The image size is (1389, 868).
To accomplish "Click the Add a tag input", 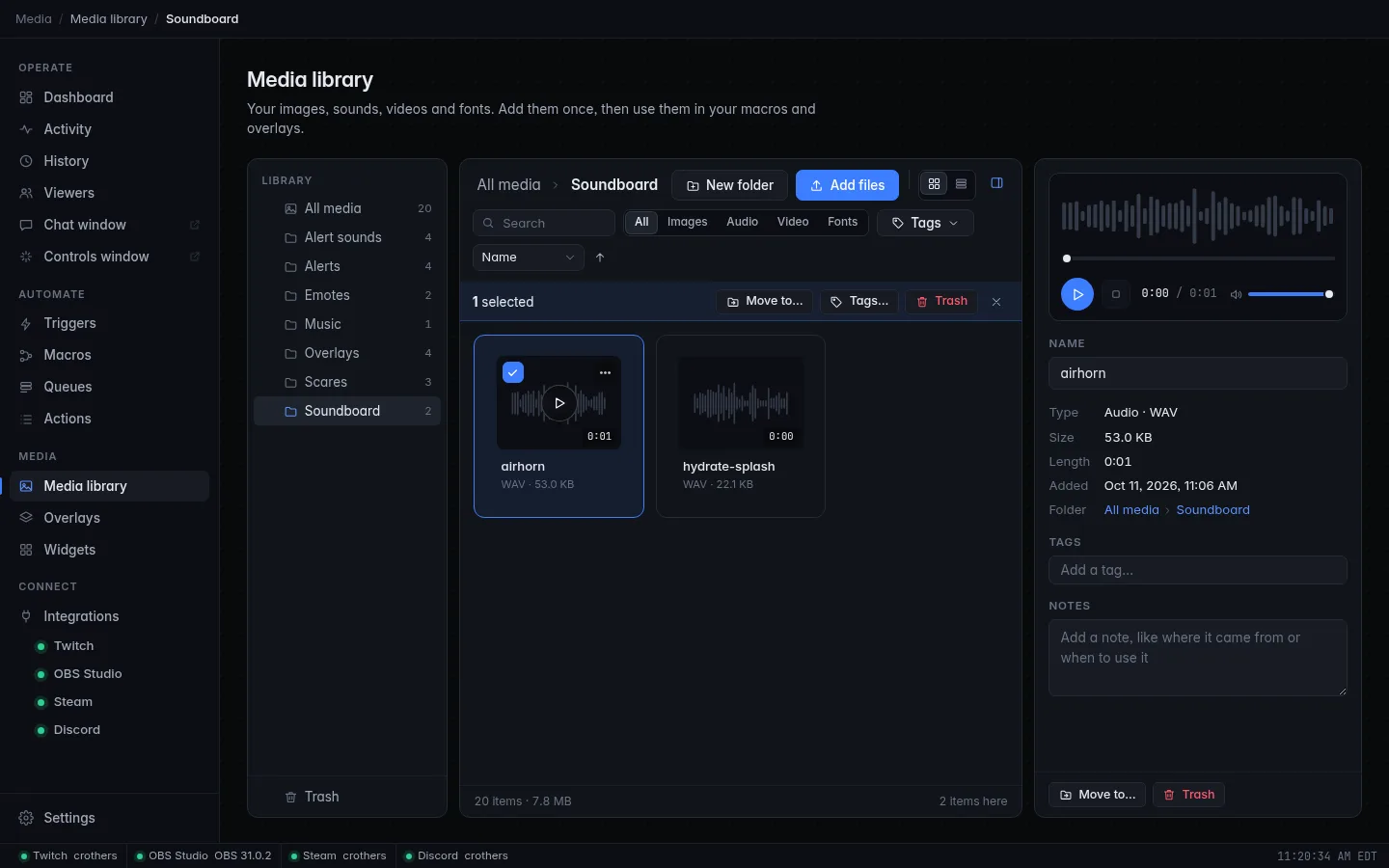I will point(1198,570).
